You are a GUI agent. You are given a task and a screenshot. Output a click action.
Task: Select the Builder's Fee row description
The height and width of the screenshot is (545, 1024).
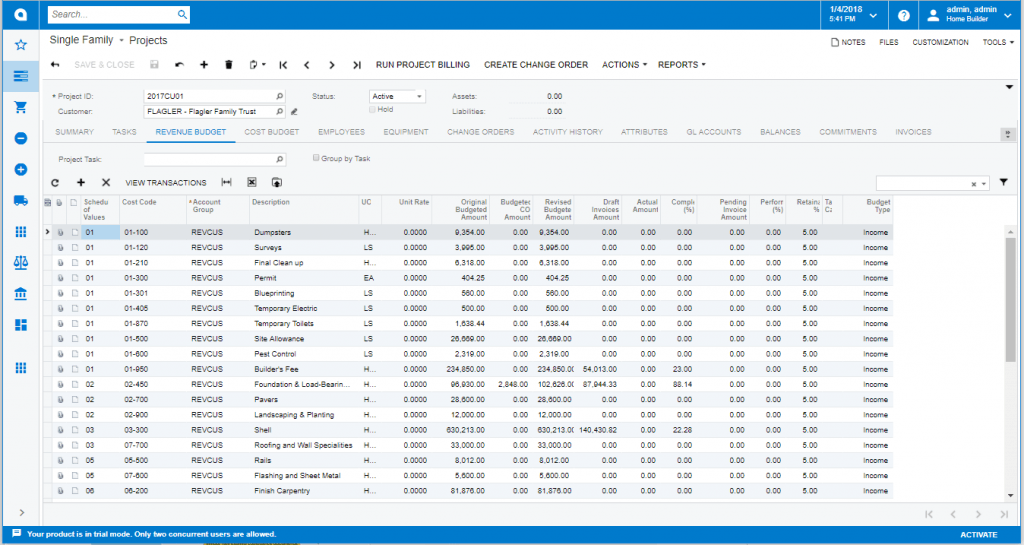click(x=276, y=369)
